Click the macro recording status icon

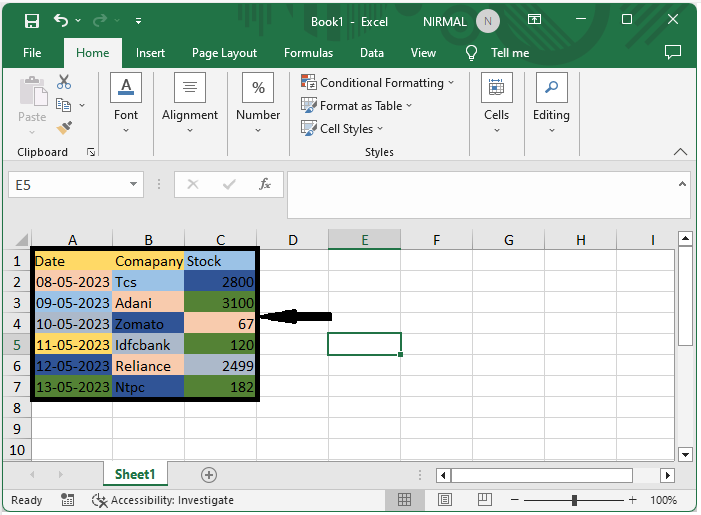pos(68,500)
